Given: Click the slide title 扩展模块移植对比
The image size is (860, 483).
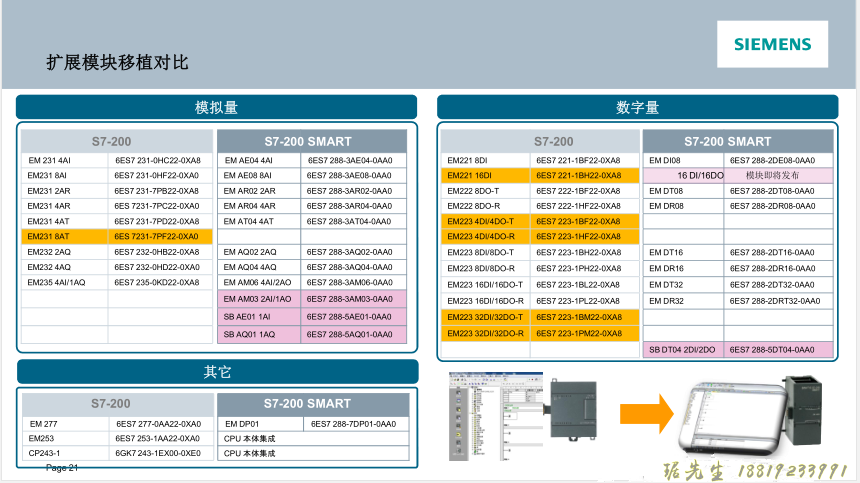Looking at the screenshot, I should tap(117, 62).
